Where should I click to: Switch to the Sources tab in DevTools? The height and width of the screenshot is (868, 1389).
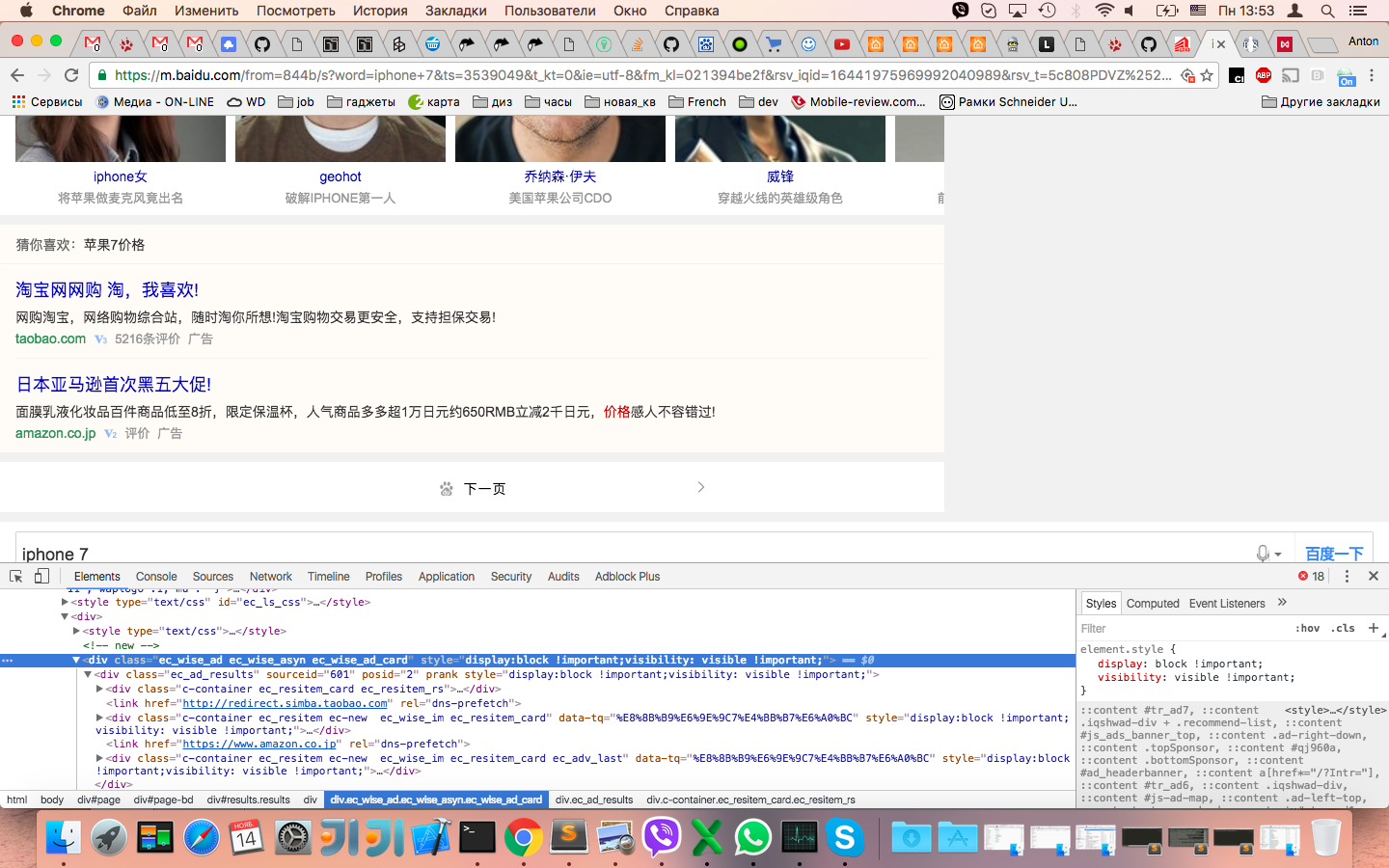[x=213, y=576]
